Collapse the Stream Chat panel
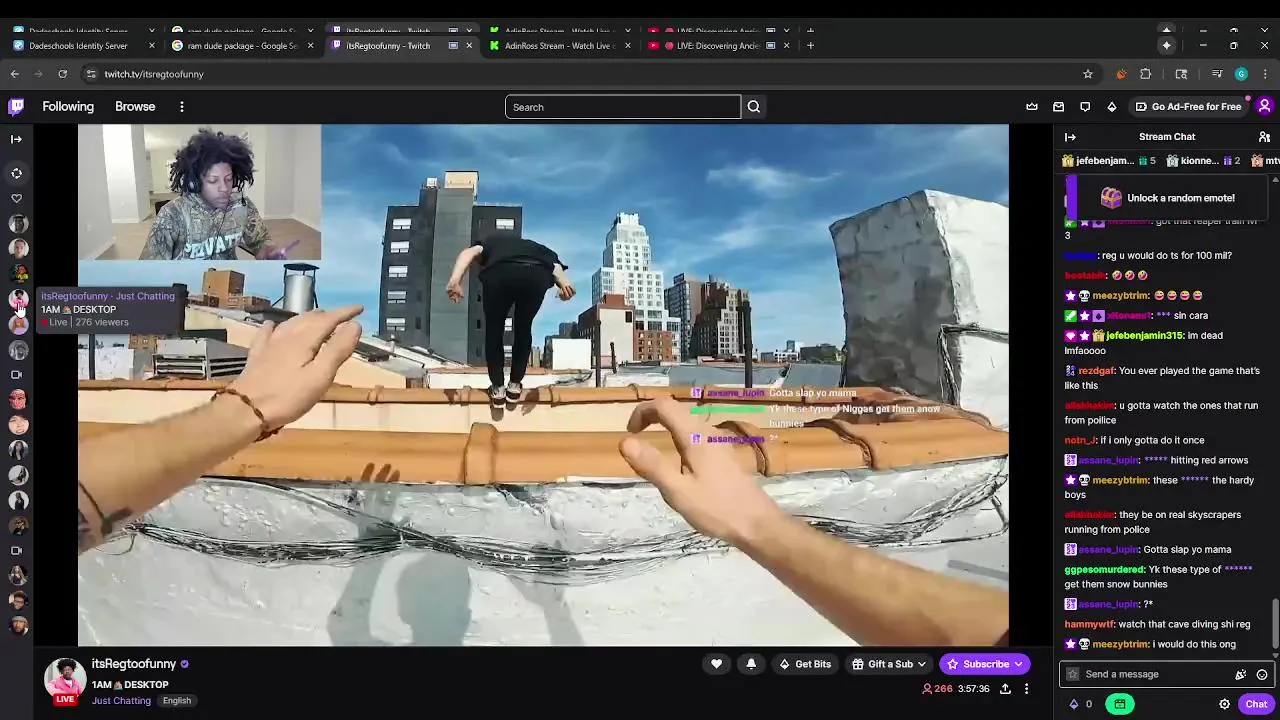 (x=1070, y=137)
